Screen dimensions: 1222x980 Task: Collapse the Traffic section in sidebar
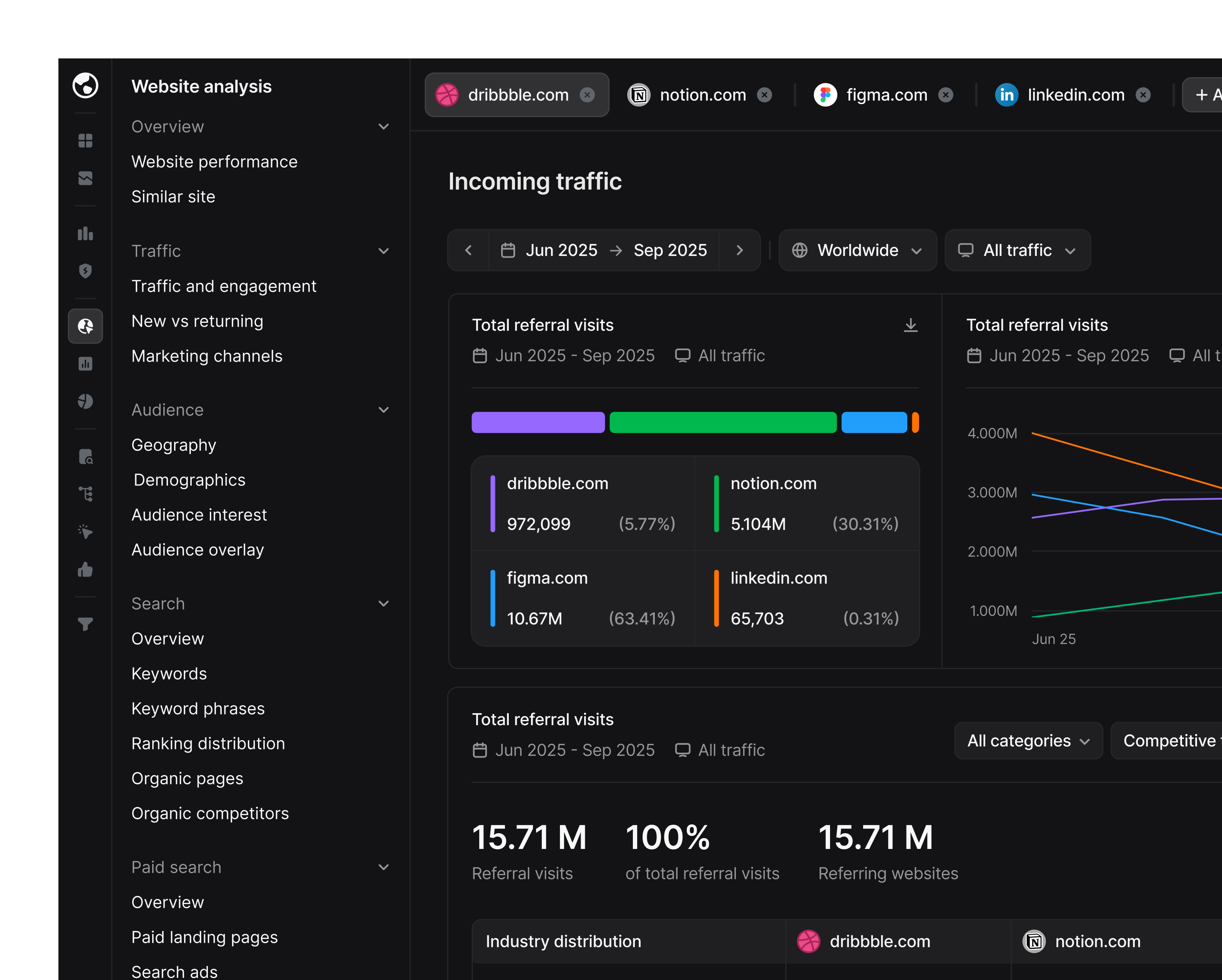[384, 251]
